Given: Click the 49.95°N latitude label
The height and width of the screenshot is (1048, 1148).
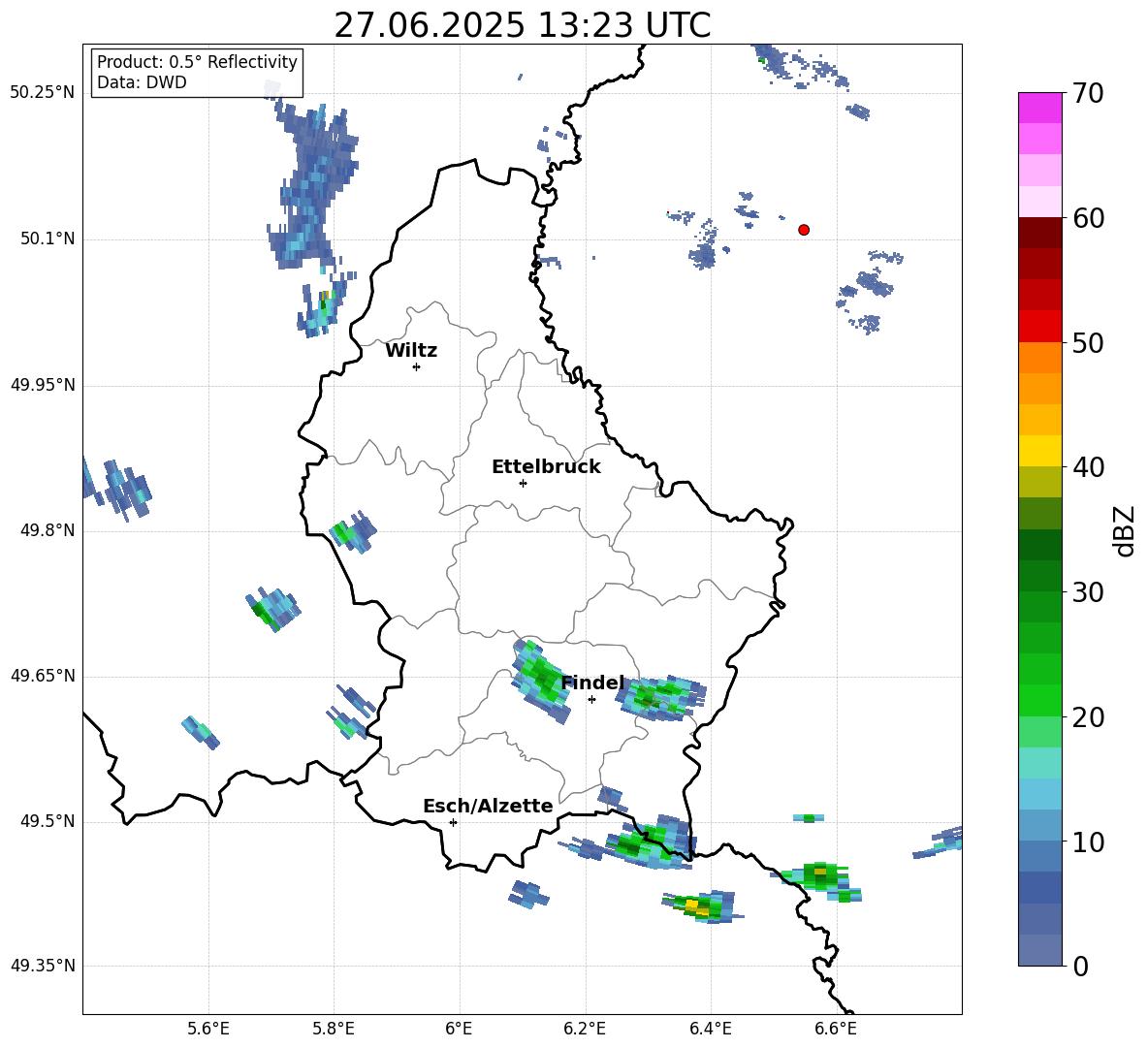Looking at the screenshot, I should point(43,384).
